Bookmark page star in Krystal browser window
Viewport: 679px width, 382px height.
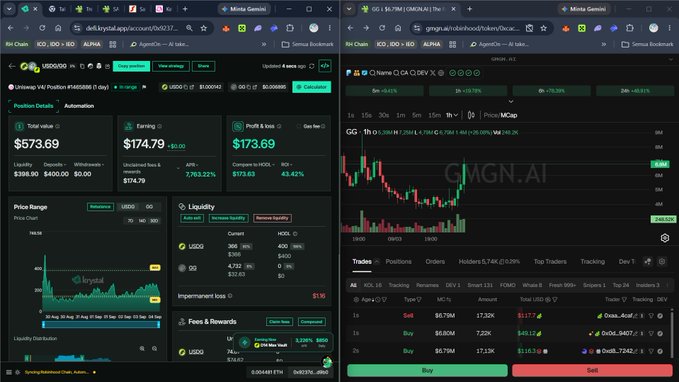pos(204,28)
